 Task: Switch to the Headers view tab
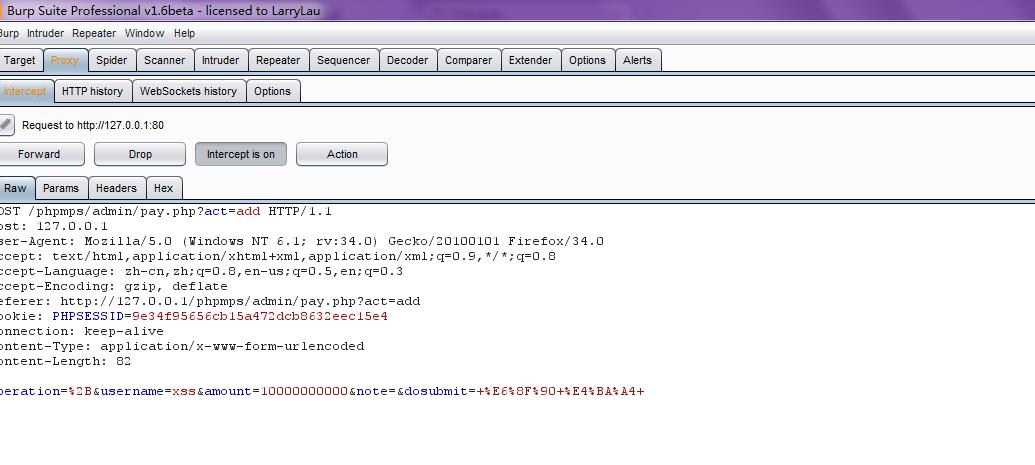116,188
